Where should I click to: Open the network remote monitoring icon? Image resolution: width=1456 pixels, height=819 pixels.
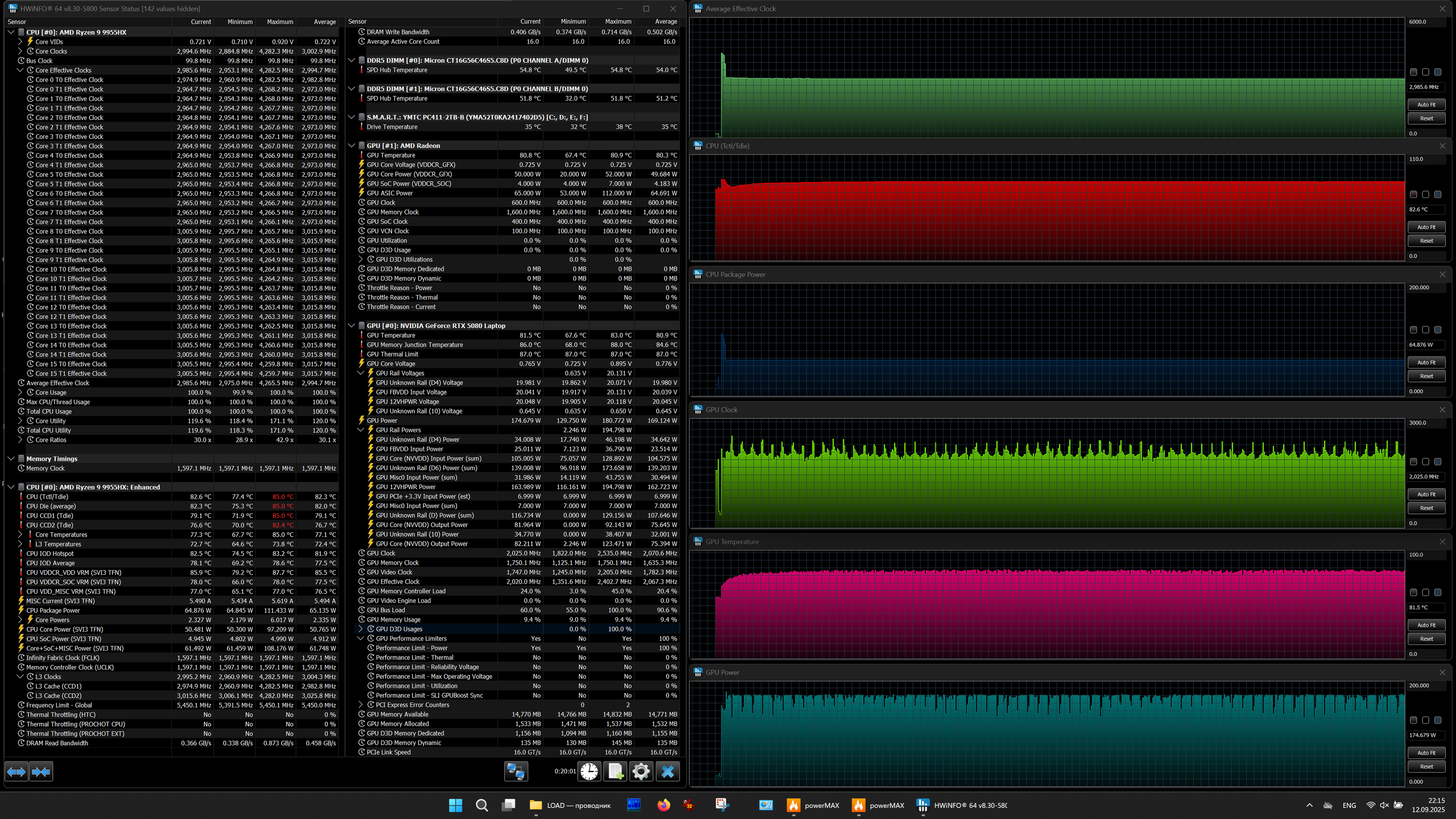coord(515,771)
